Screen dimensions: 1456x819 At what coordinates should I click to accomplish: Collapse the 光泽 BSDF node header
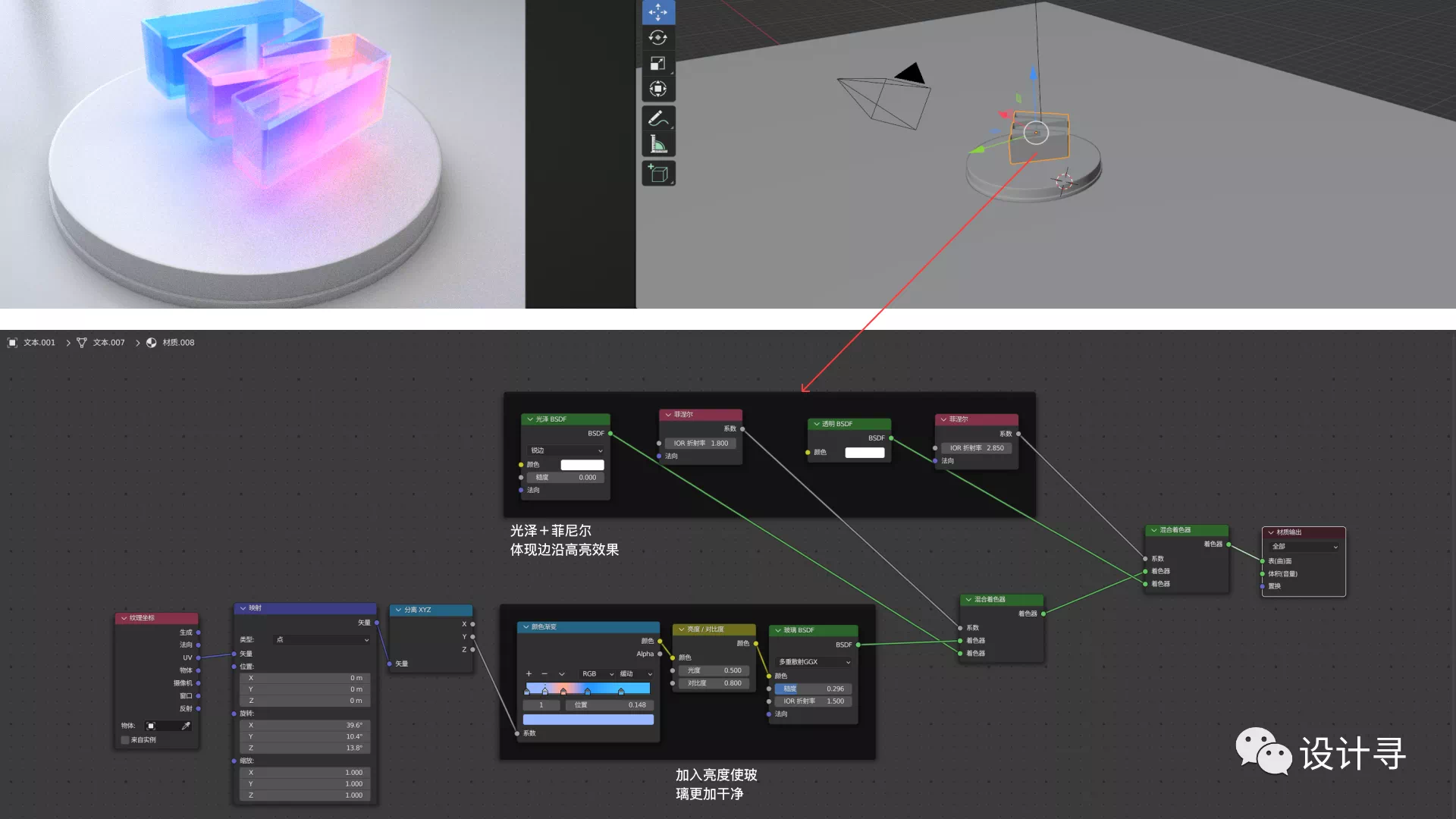(530, 419)
